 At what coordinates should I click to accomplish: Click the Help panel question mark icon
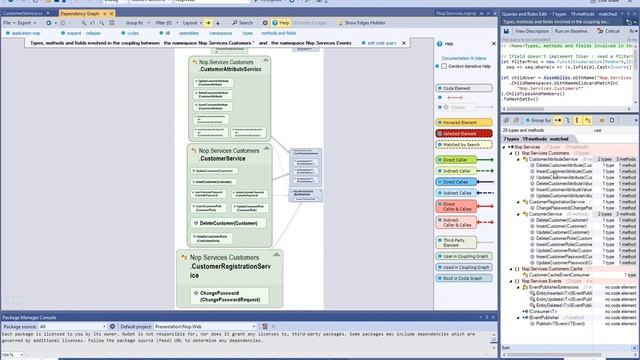point(440,44)
